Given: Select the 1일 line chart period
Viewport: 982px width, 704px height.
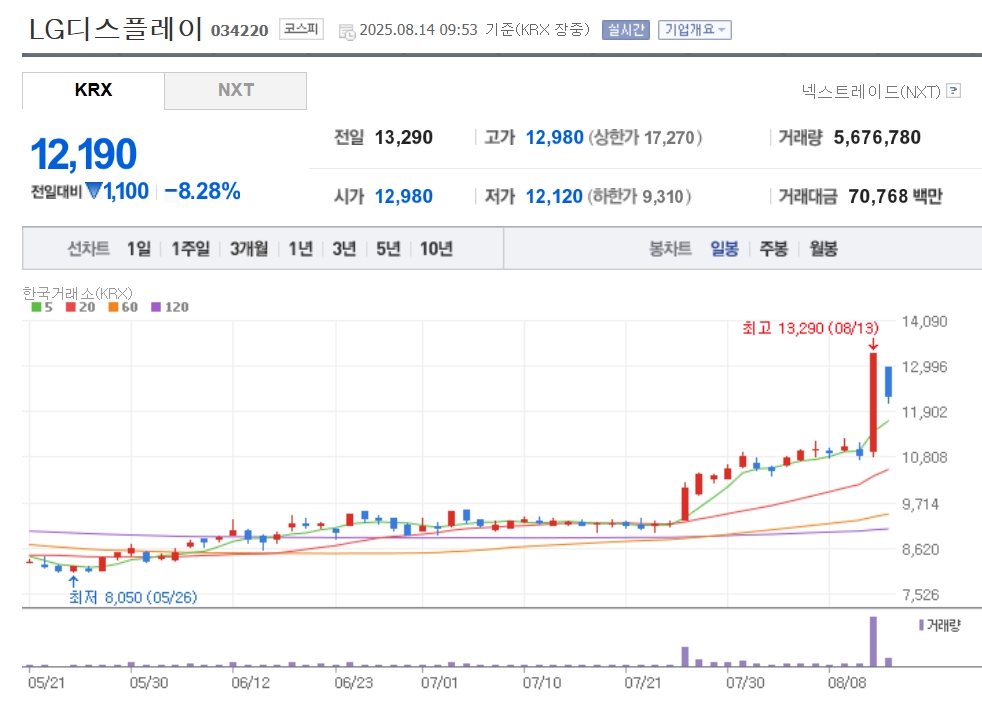Looking at the screenshot, I should 139,249.
